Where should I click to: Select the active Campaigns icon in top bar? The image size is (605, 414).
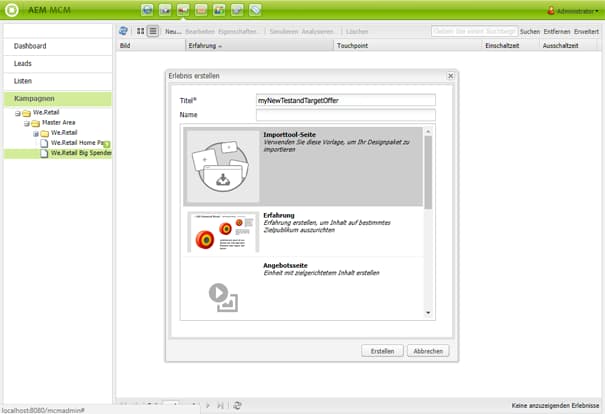coord(183,10)
